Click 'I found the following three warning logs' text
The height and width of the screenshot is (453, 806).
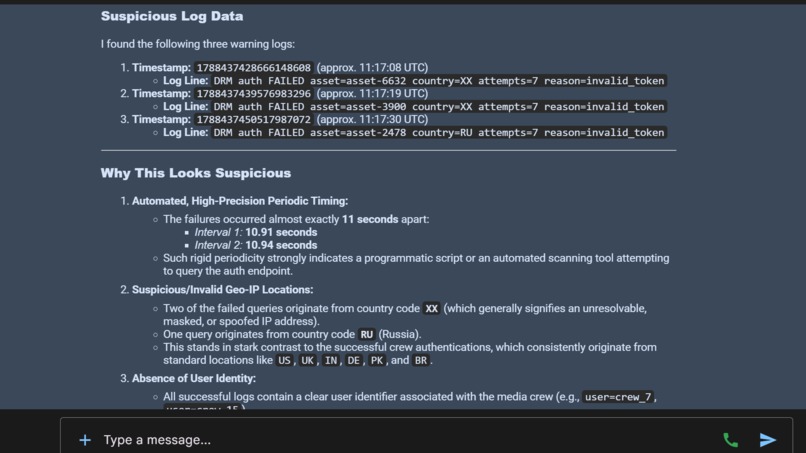pyautogui.click(x=198, y=44)
